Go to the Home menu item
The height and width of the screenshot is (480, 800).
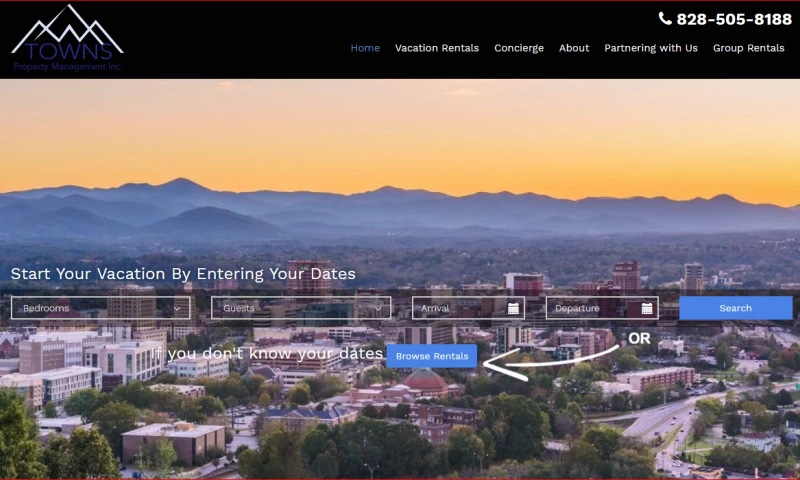(x=365, y=48)
